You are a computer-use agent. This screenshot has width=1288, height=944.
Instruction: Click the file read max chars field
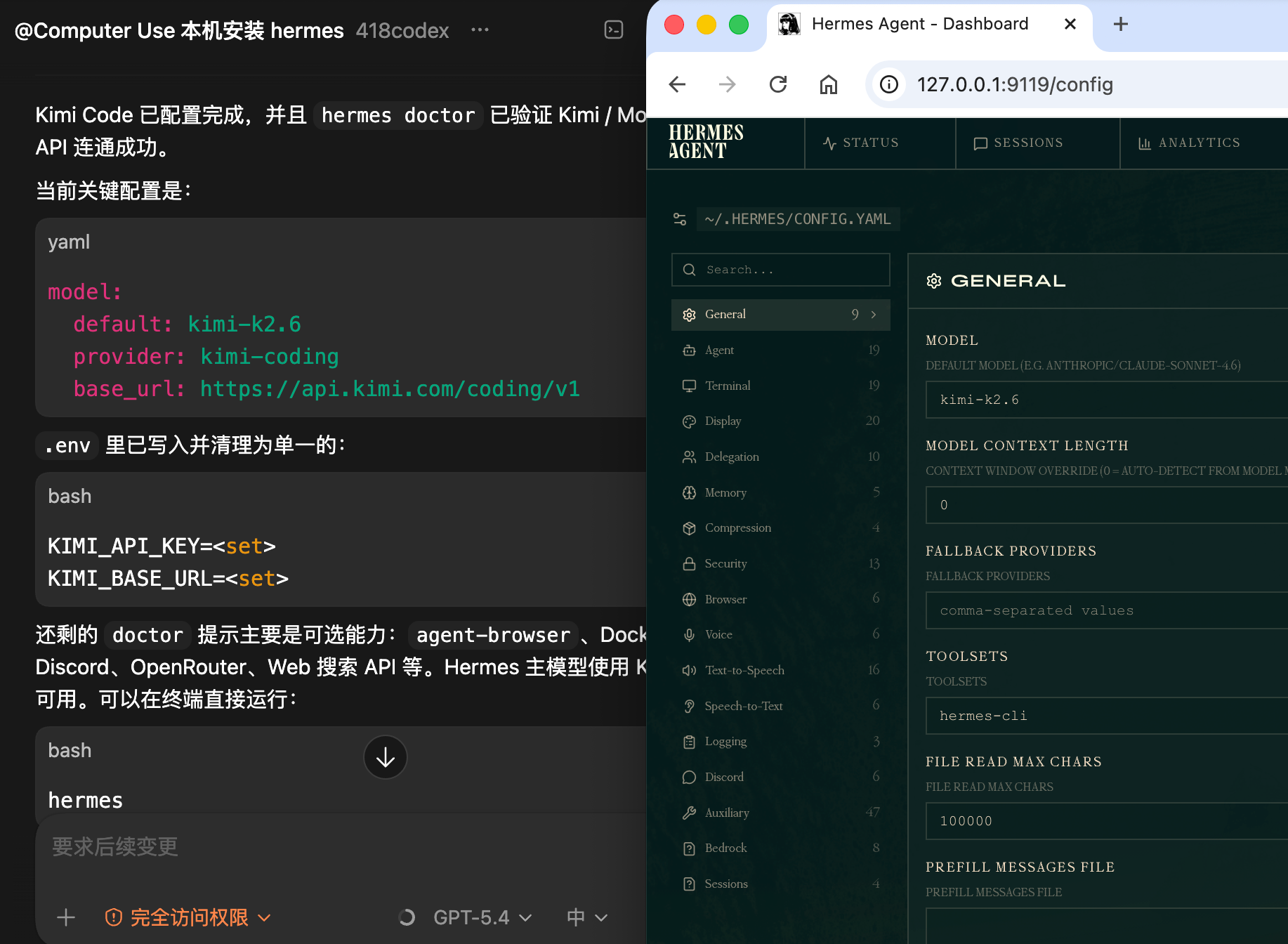click(x=1107, y=821)
